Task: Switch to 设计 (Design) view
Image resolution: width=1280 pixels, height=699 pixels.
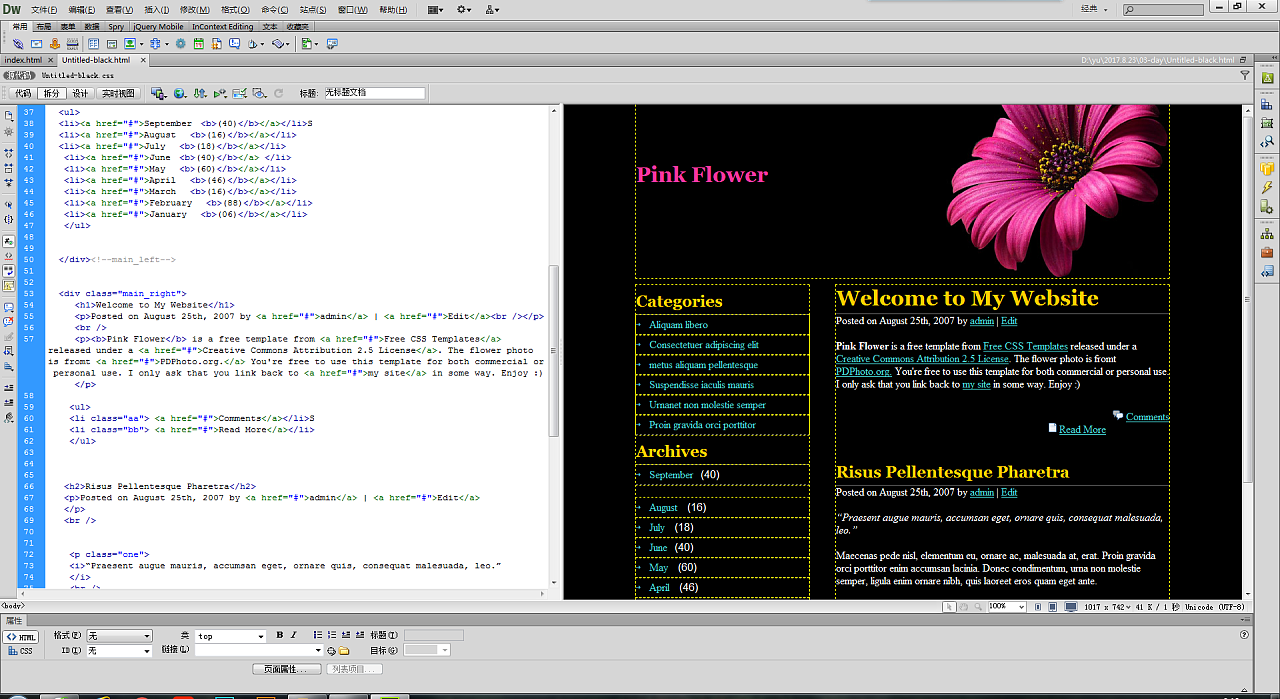Action: coord(80,93)
